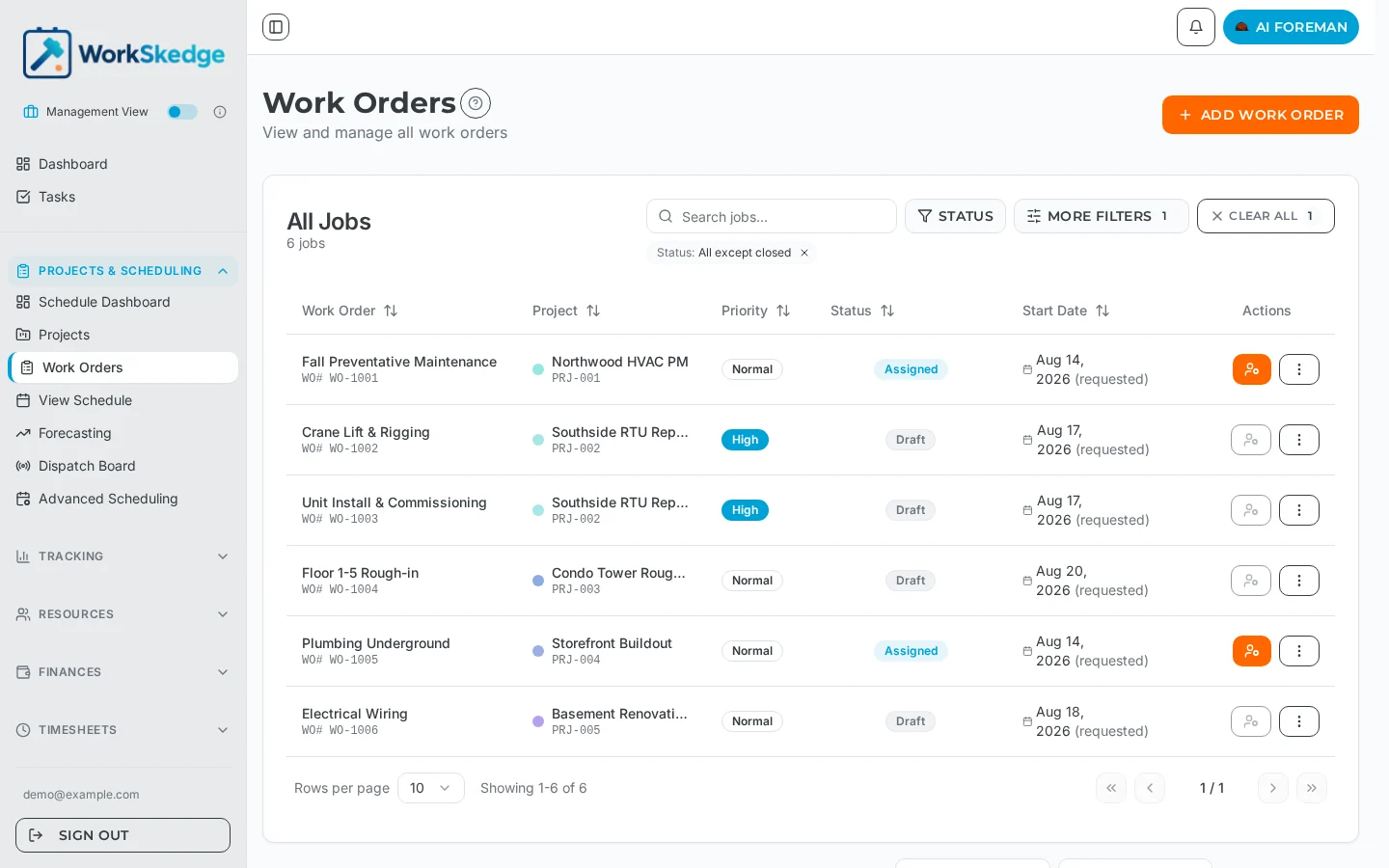Sort by Work Order column

(x=349, y=311)
